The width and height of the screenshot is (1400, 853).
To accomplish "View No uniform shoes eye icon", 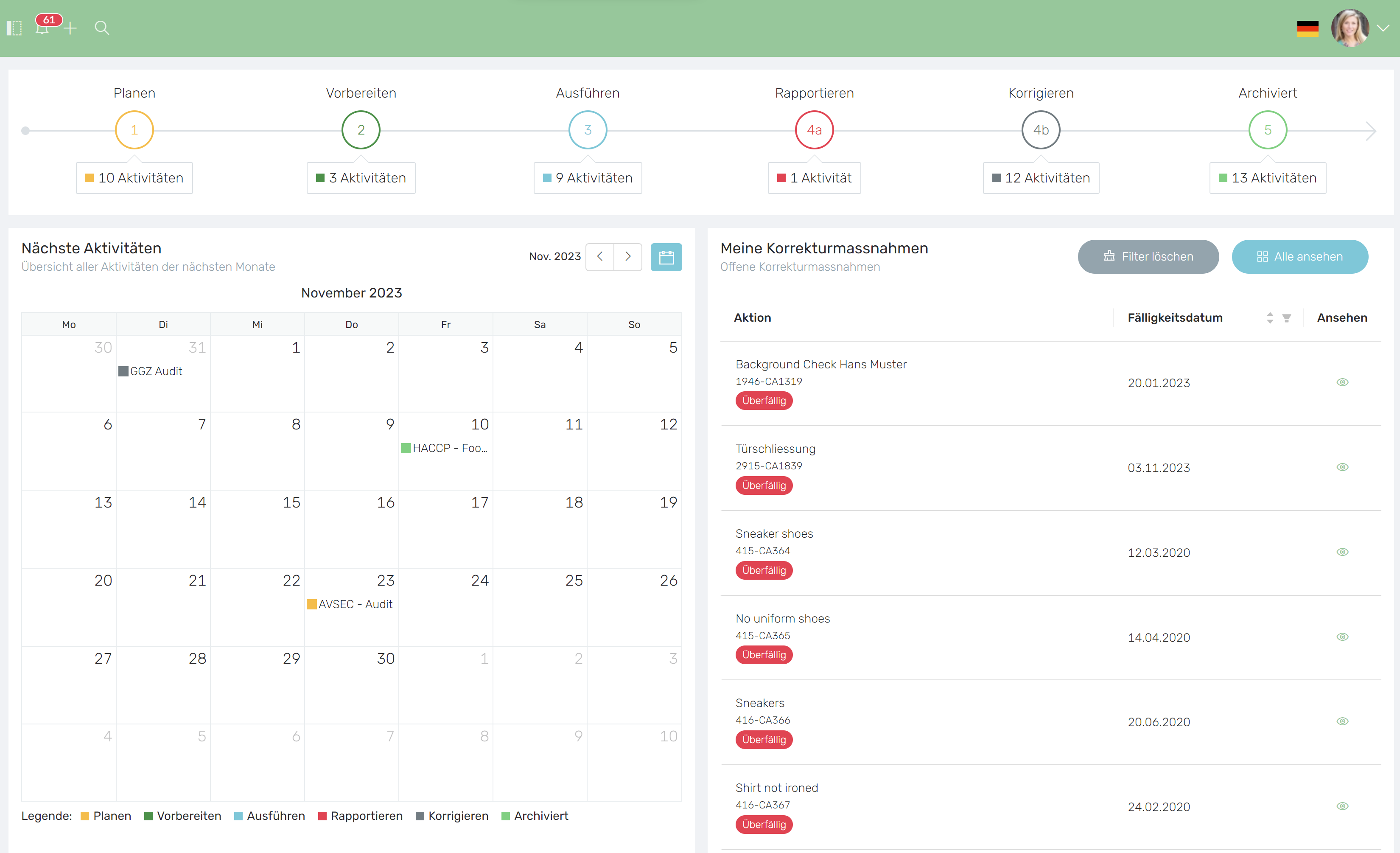I will tap(1342, 637).
